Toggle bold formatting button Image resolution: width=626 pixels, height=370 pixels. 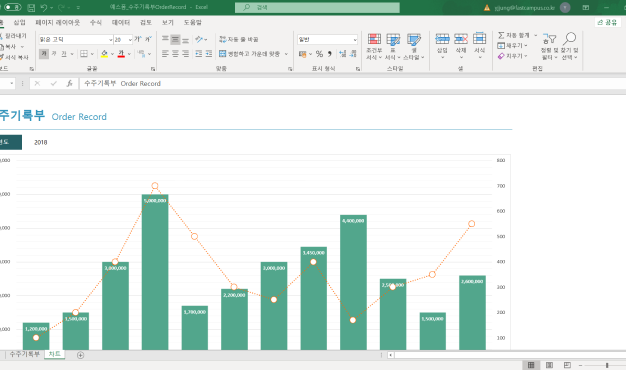(x=44, y=53)
